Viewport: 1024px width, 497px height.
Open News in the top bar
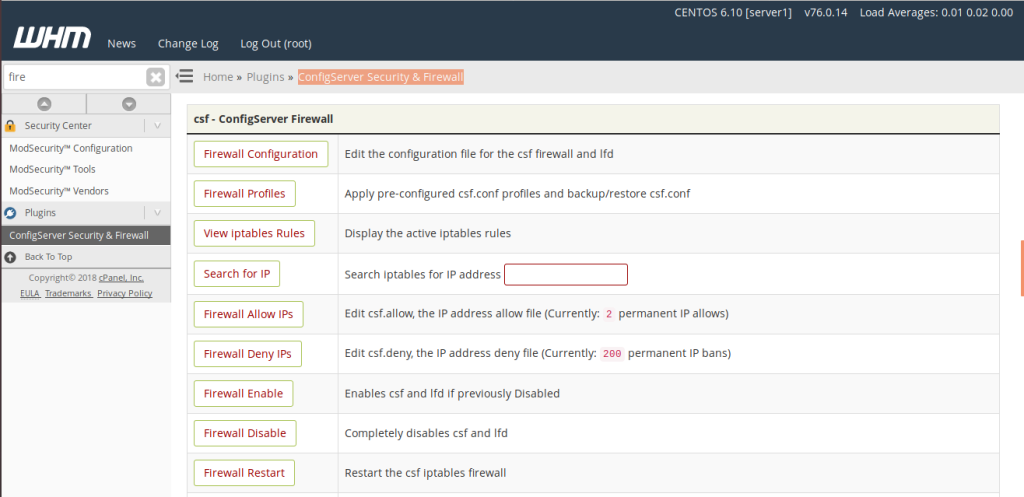121,44
